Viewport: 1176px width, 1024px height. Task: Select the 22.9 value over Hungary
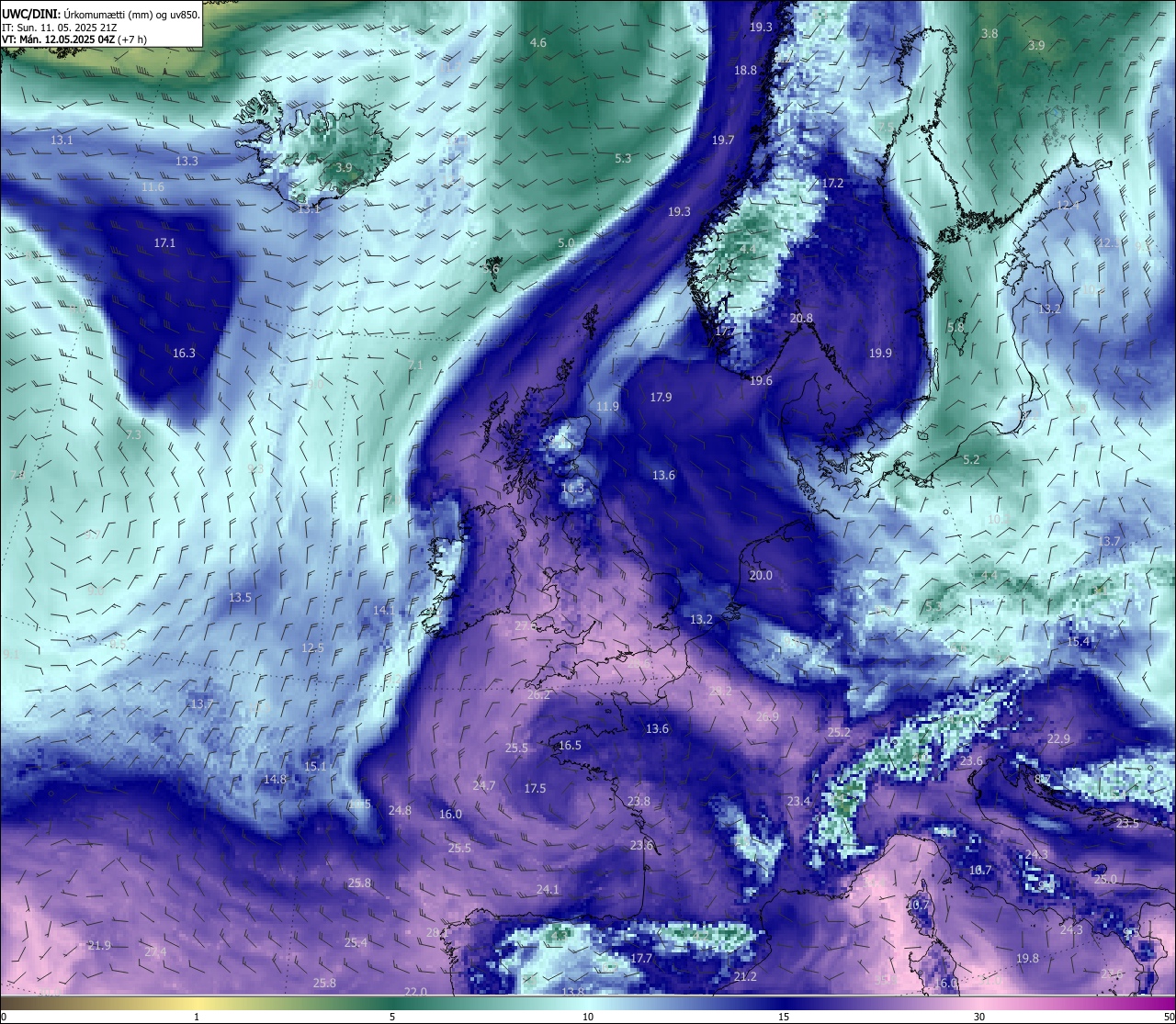click(x=1058, y=739)
